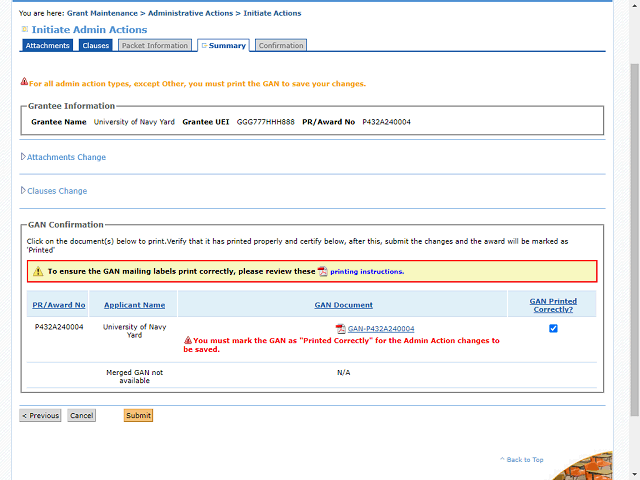
Task: Click table cell P432A240004
Action: point(59,327)
